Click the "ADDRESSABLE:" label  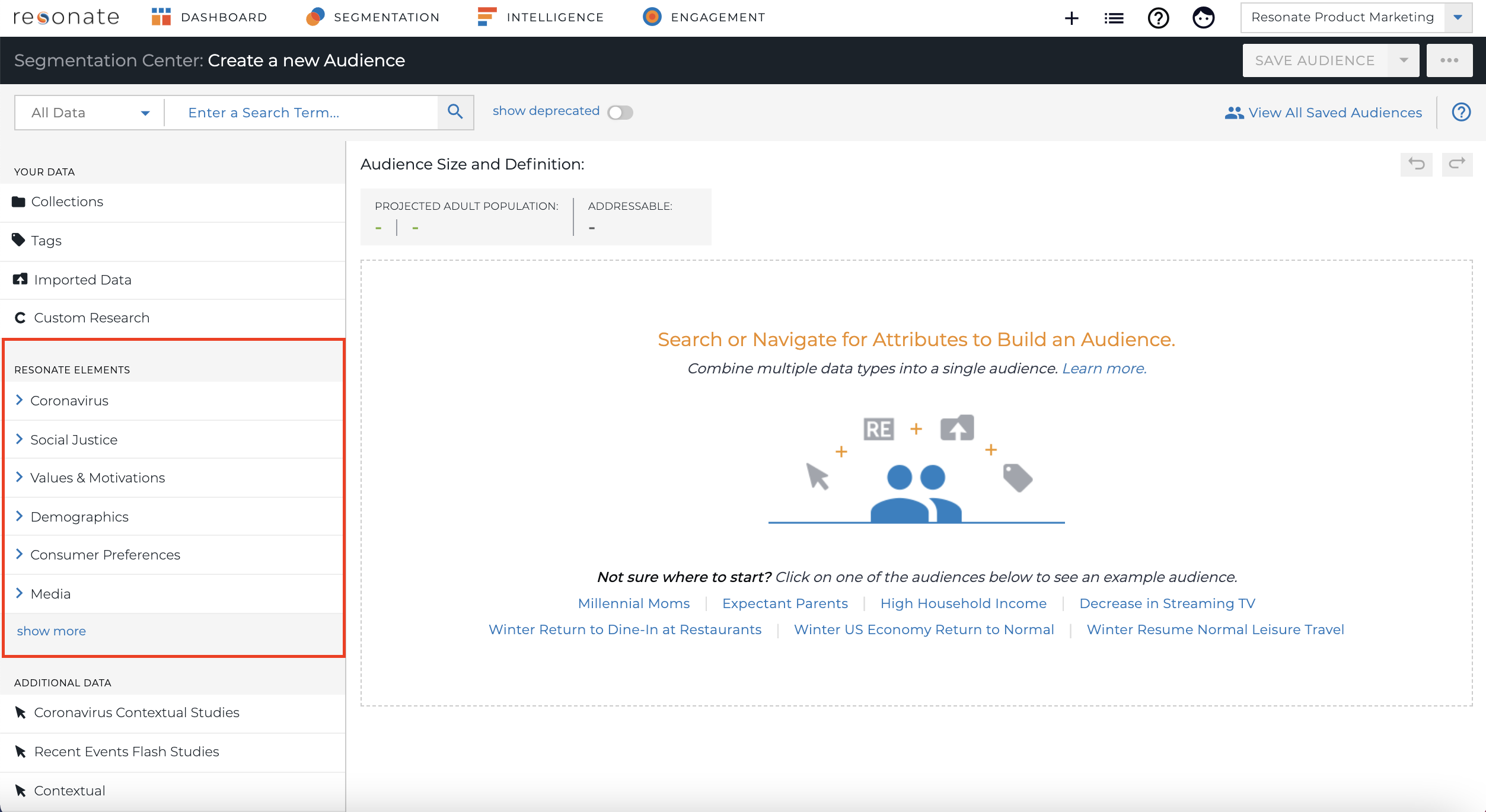pyautogui.click(x=630, y=206)
